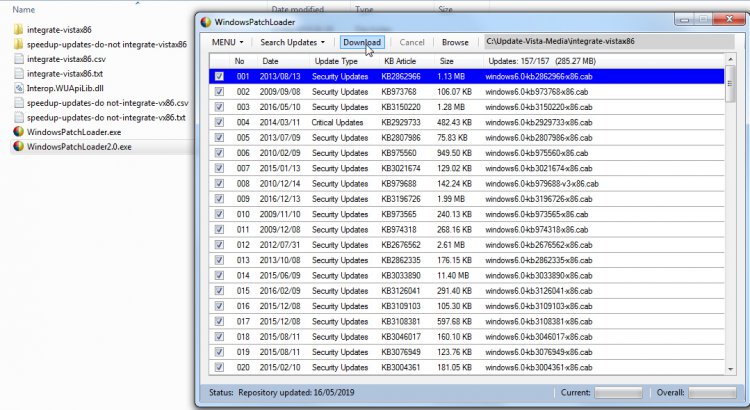Click the vertical scrollbar thumb of update list
This screenshot has height=410, width=750.
(x=730, y=84)
